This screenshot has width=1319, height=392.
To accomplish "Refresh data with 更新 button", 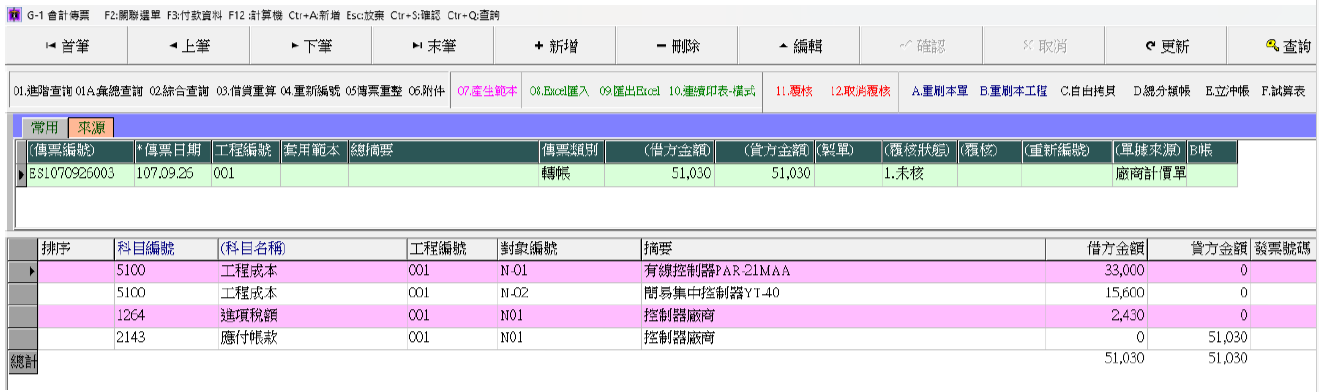I will (1166, 46).
